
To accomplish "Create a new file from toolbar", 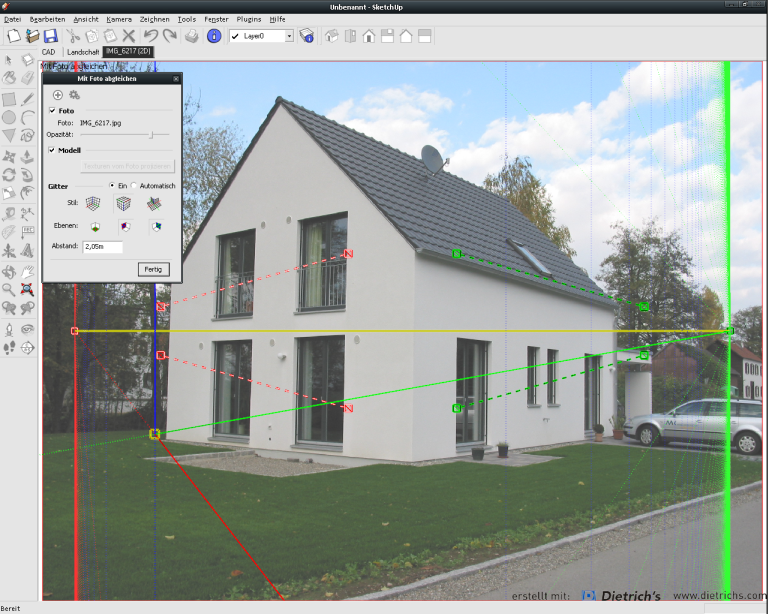I will (x=14, y=36).
